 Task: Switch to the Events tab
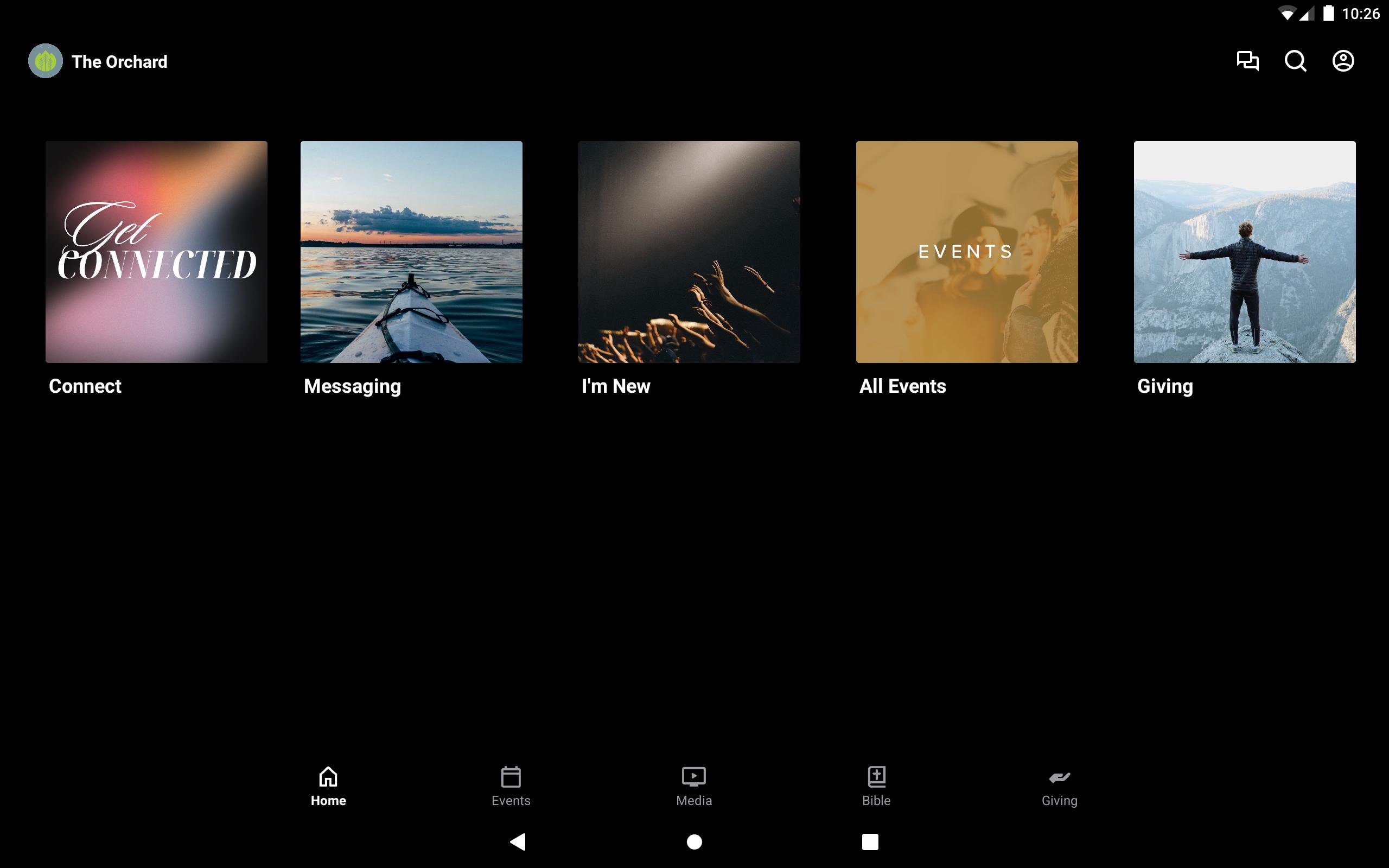click(x=511, y=787)
